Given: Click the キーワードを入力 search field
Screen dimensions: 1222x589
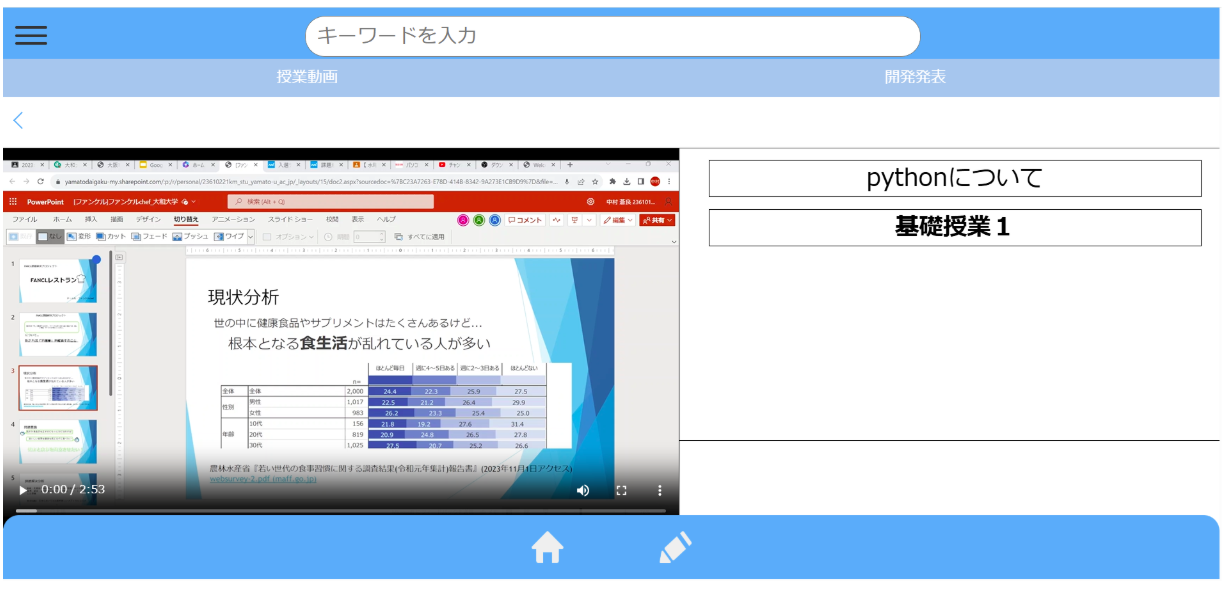Looking at the screenshot, I should point(612,35).
